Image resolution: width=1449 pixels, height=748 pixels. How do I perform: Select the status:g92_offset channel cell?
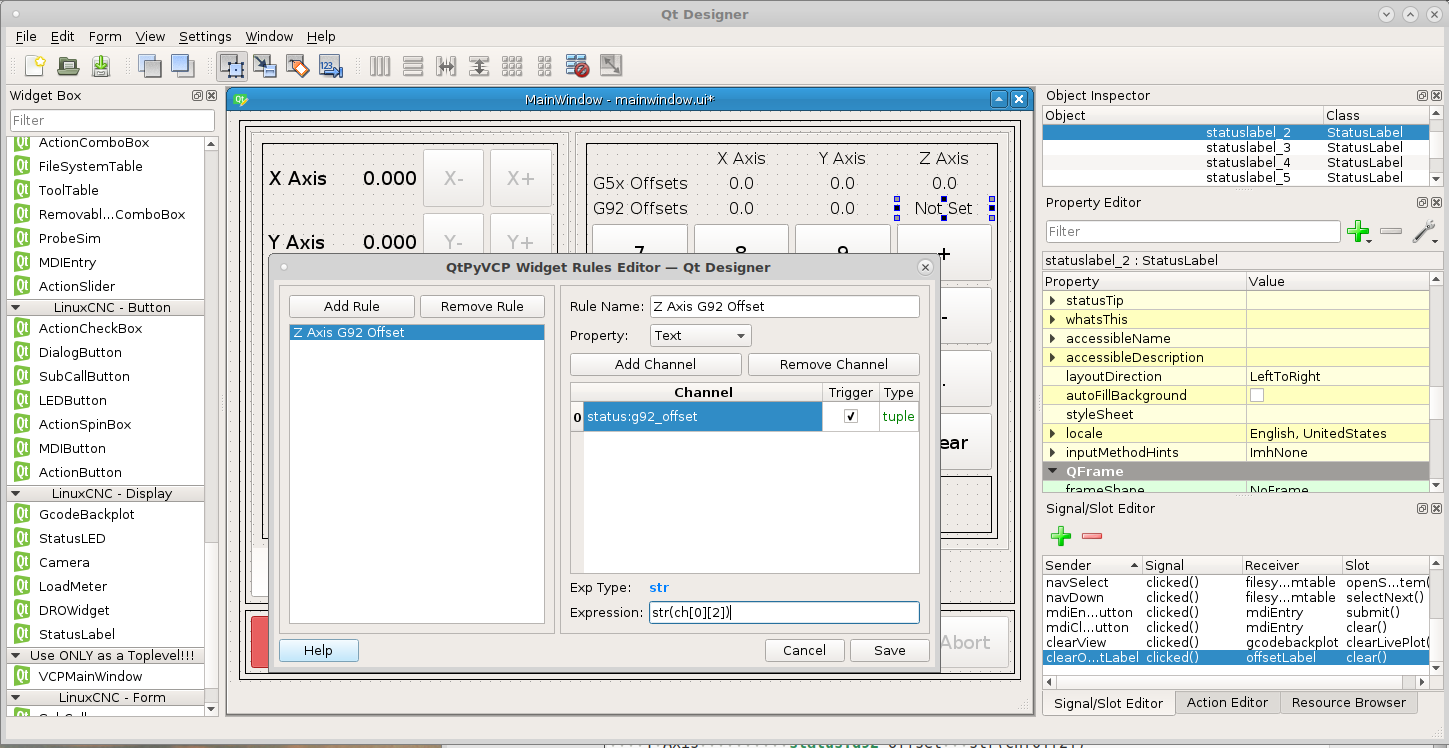703,416
